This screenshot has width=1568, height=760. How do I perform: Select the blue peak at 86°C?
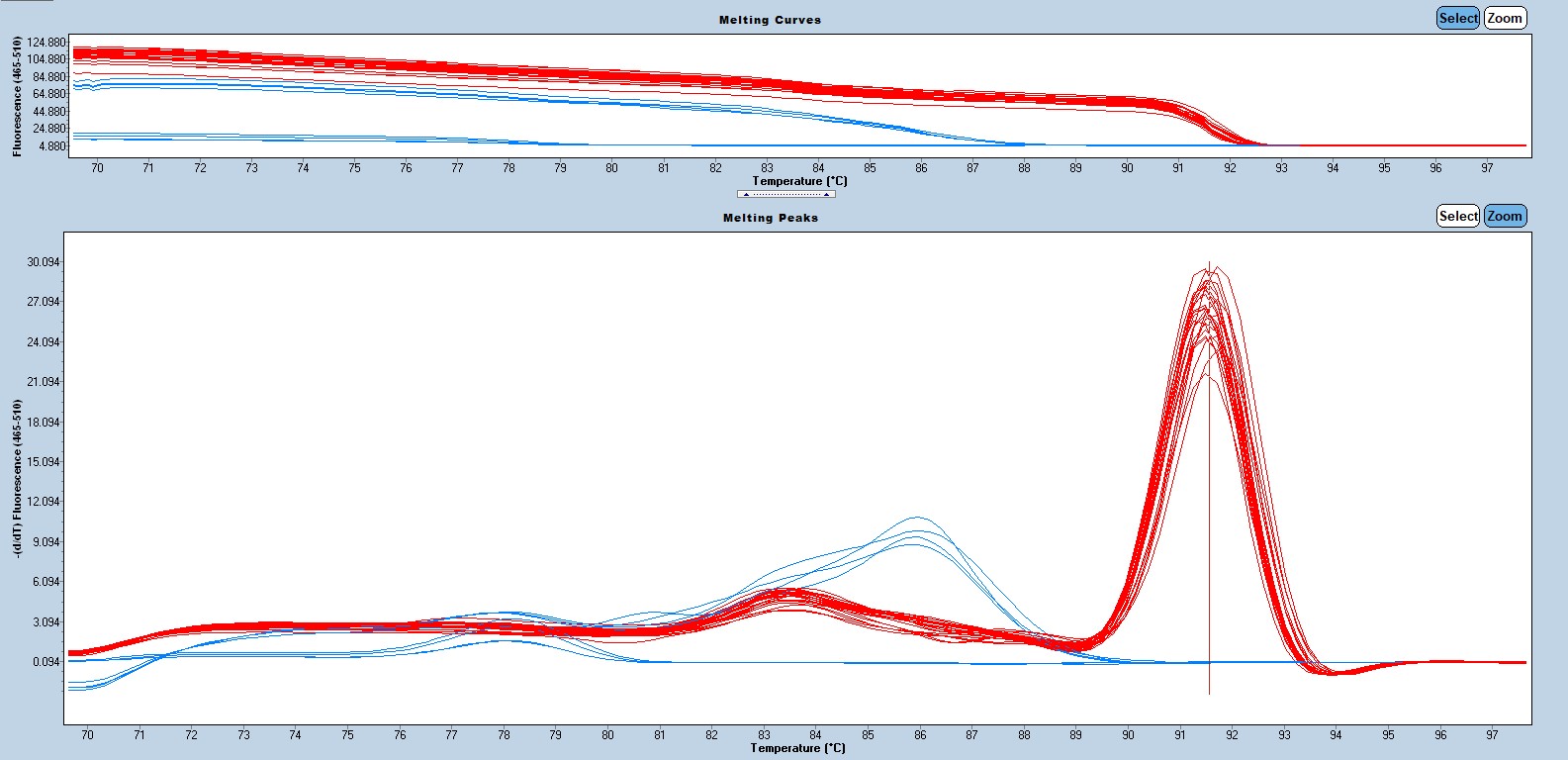917,518
